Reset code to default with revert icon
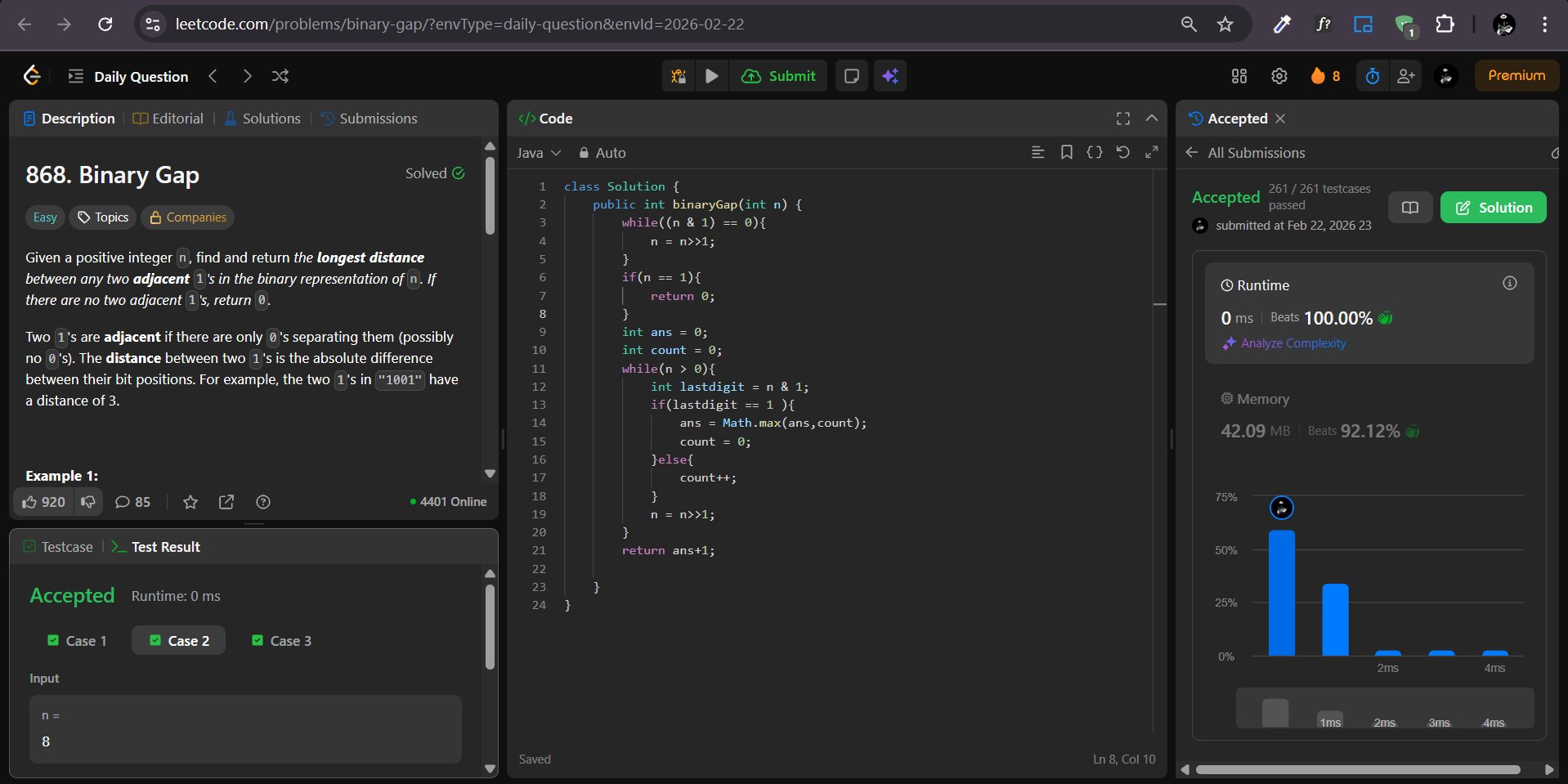Screen dimensions: 1568x784 click(1122, 152)
